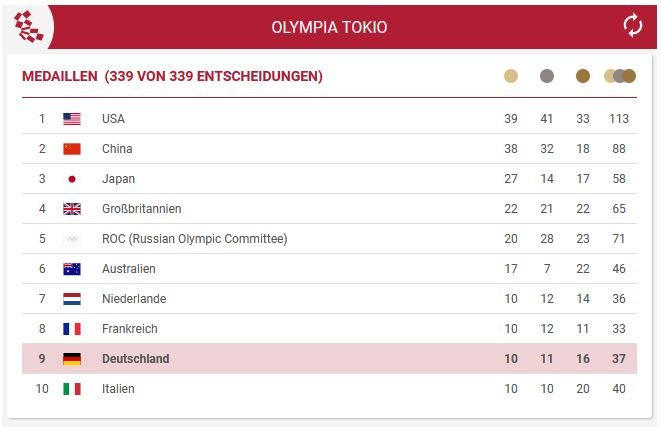The height and width of the screenshot is (427, 661).
Task: Click the MEDAILLEN section heading
Action: pyautogui.click(x=172, y=76)
